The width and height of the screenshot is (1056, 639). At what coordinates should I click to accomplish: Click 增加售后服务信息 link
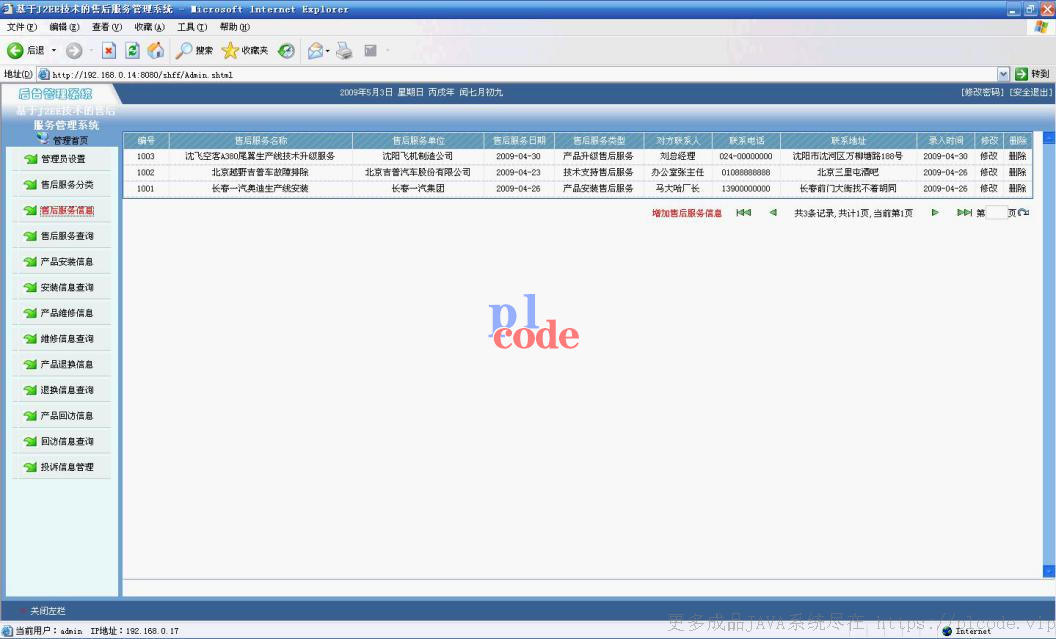686,213
